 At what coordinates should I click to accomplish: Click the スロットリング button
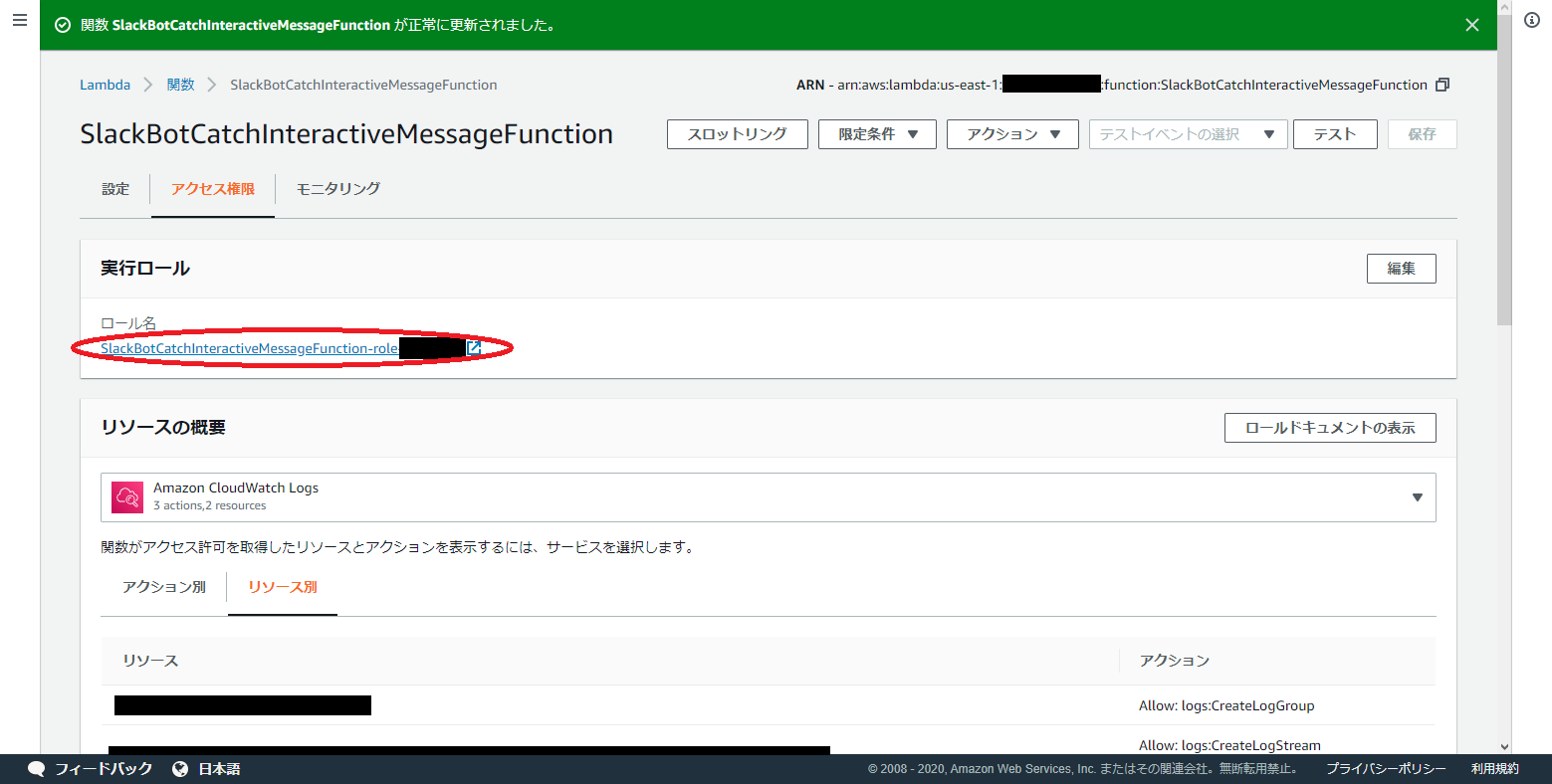coord(737,134)
